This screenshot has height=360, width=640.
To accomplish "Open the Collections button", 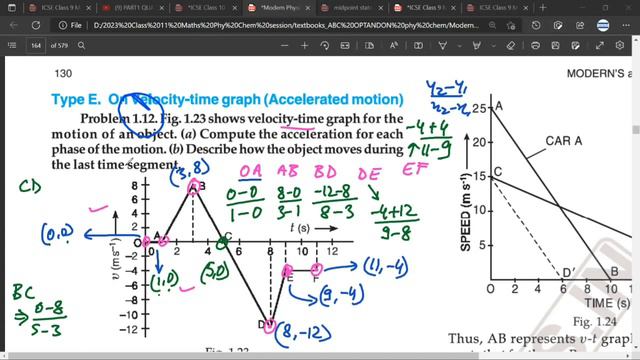I will pos(558,25).
